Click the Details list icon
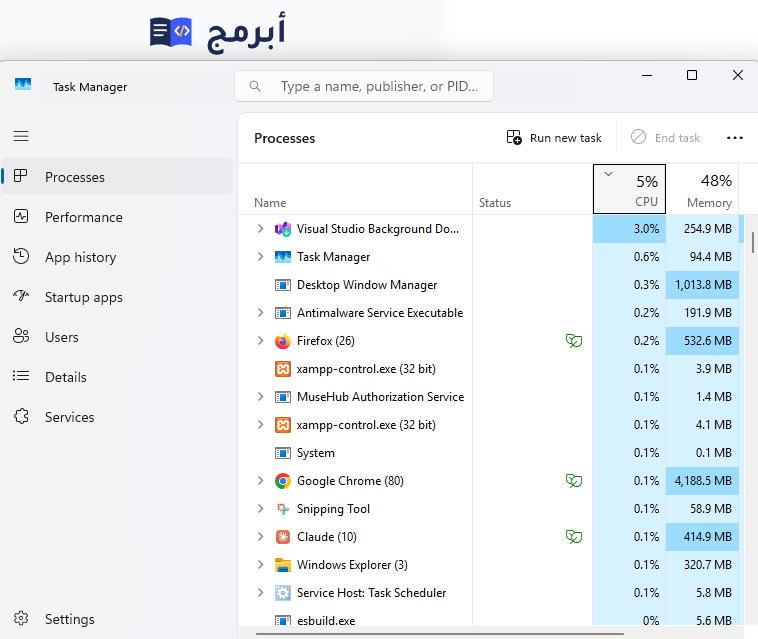The height and width of the screenshot is (639, 758). point(21,376)
